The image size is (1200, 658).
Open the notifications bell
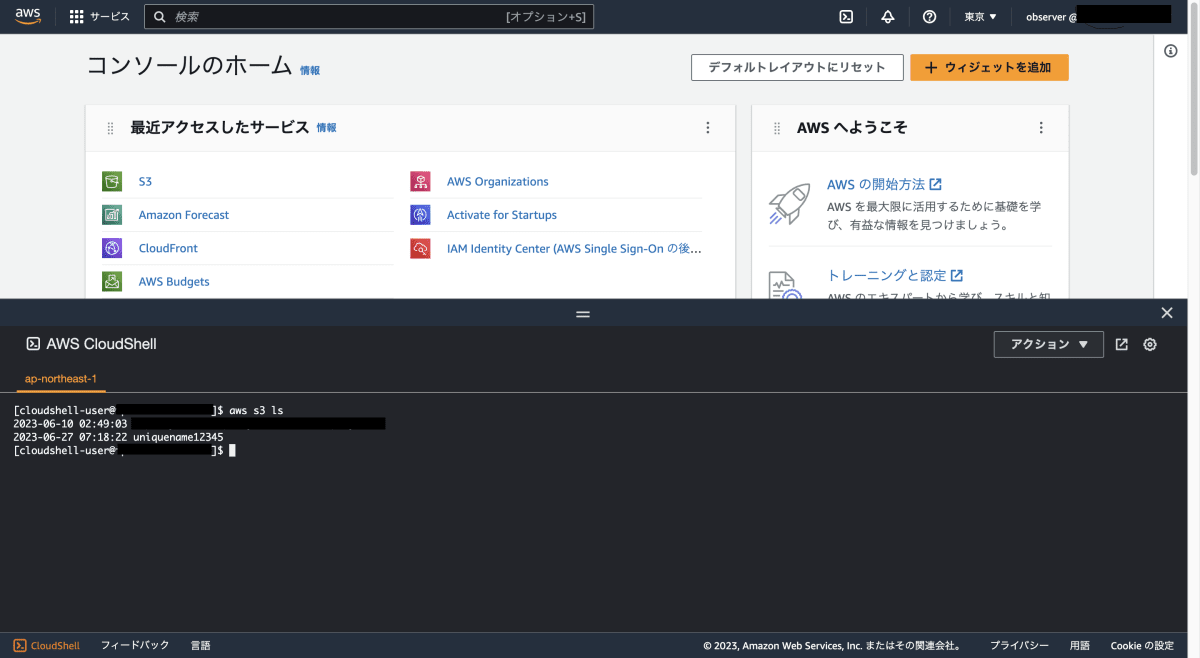[x=888, y=17]
